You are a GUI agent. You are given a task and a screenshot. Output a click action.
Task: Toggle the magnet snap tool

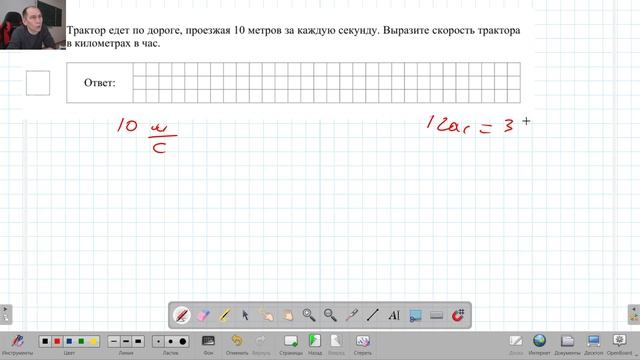[458, 315]
